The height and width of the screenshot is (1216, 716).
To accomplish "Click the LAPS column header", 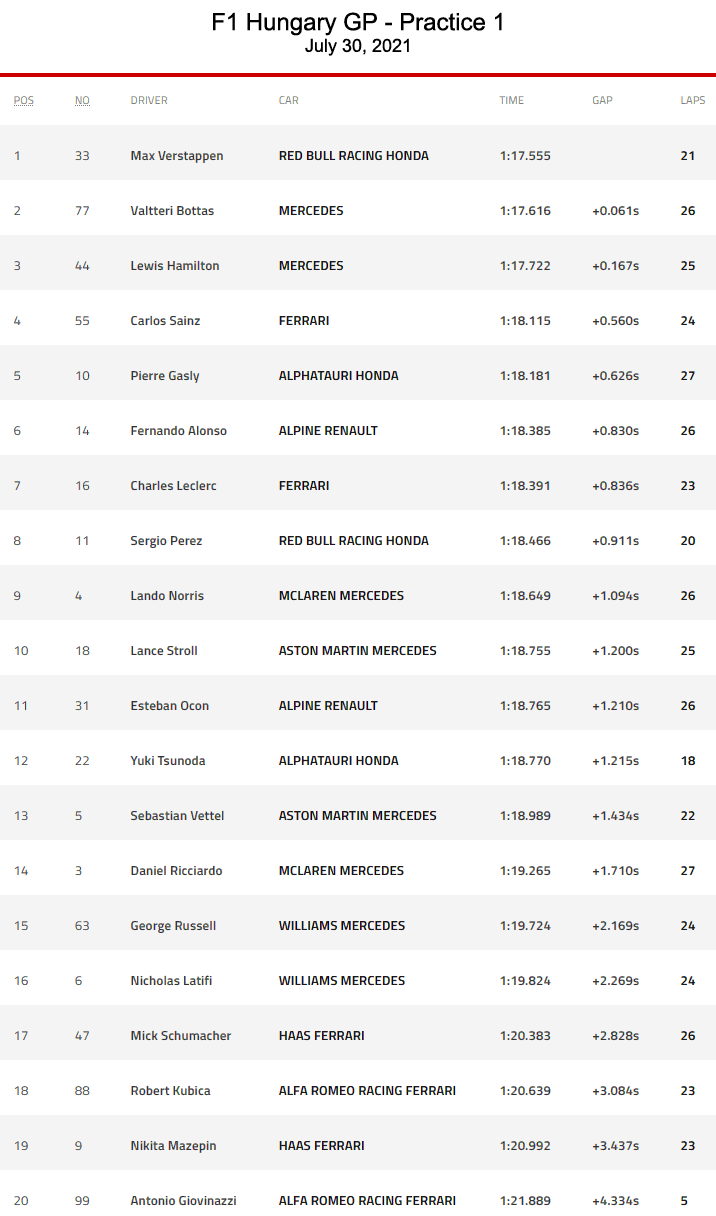I will 692,100.
